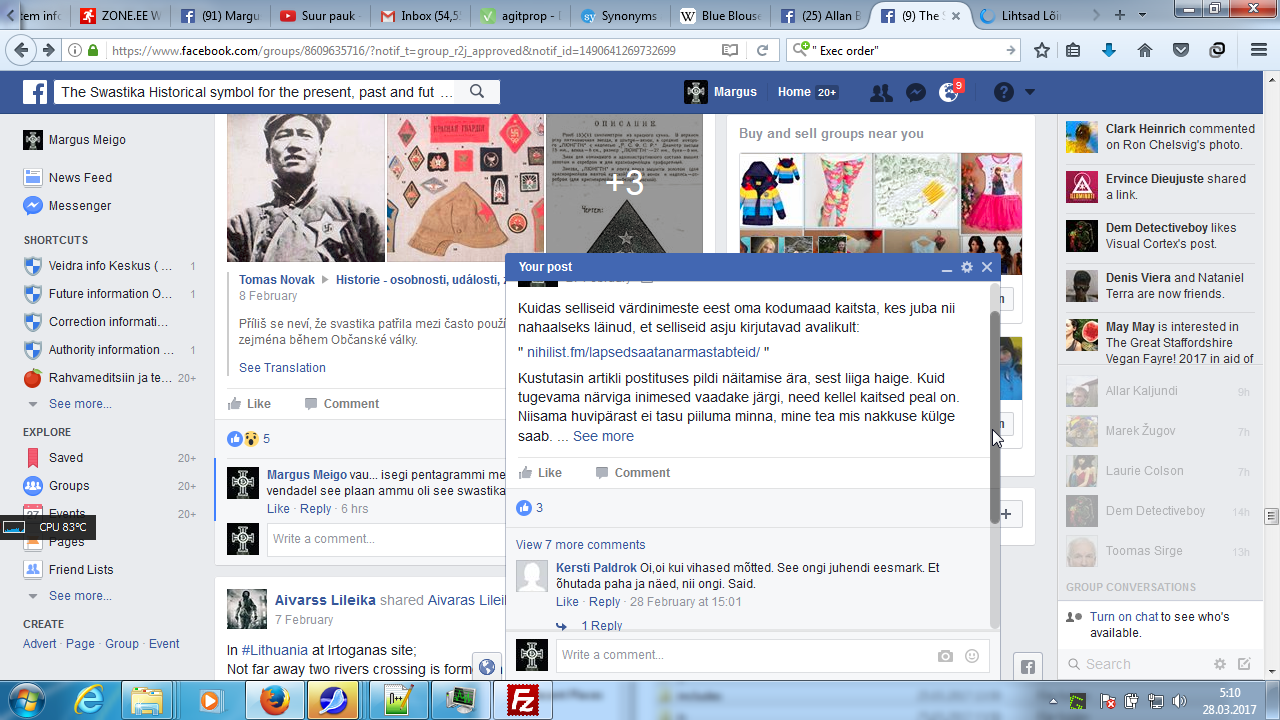Open chat with Toomas Sirge
The image size is (1280, 720).
(x=1157, y=551)
